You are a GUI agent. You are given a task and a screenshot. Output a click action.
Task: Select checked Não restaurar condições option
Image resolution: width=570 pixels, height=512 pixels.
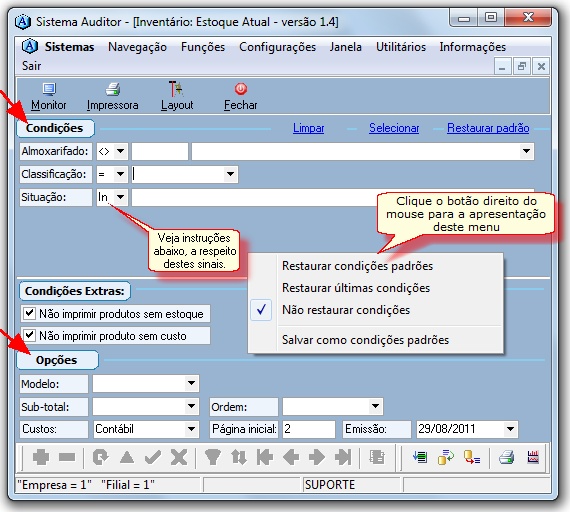click(x=346, y=310)
